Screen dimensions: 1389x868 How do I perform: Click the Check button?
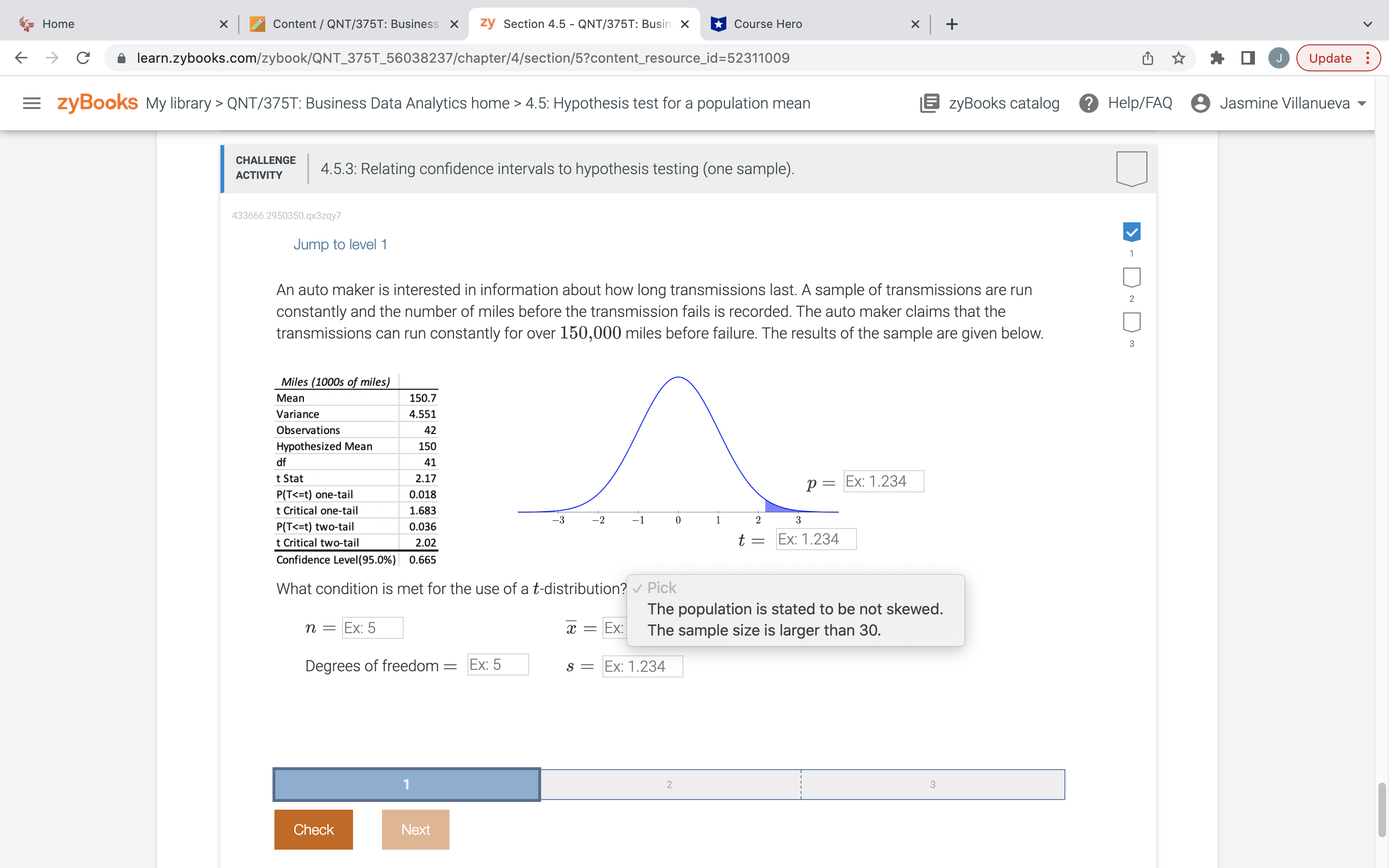point(313,829)
